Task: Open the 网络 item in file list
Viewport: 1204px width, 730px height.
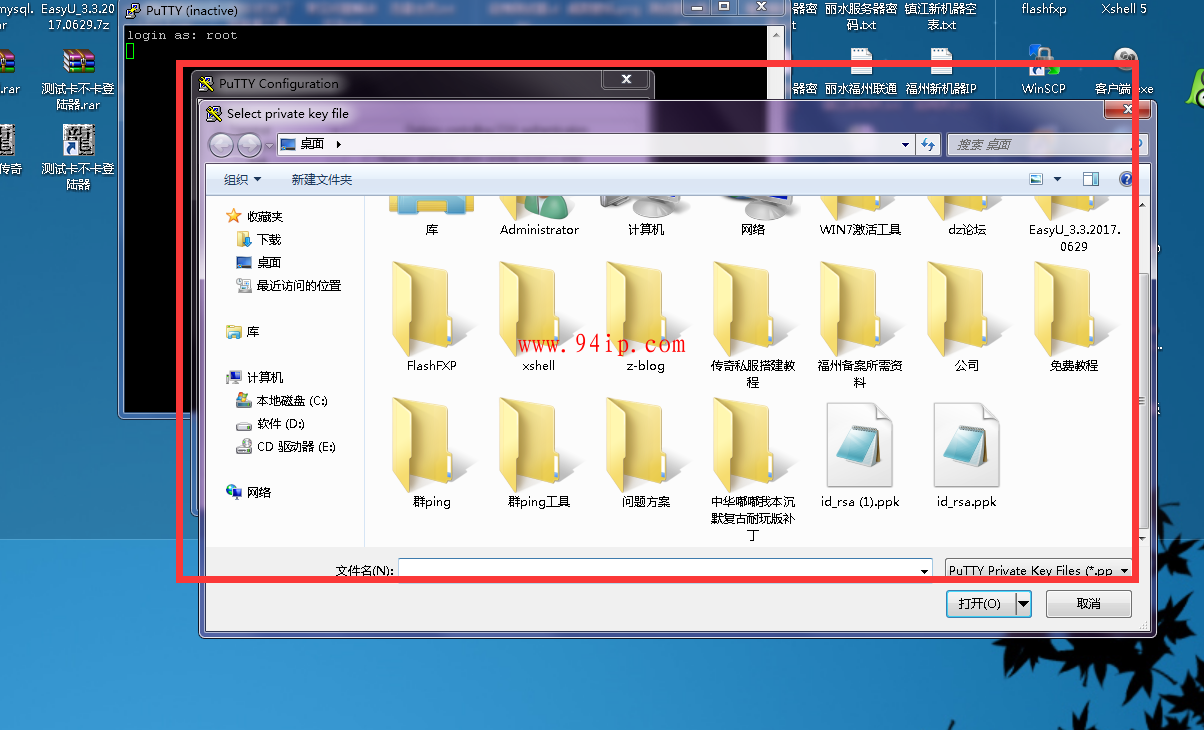Action: (x=752, y=217)
